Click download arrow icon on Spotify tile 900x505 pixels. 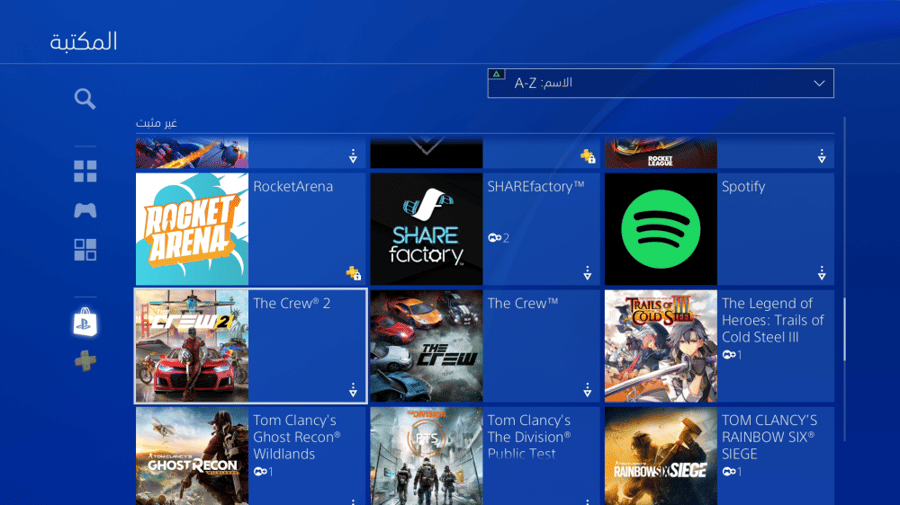coord(821,273)
